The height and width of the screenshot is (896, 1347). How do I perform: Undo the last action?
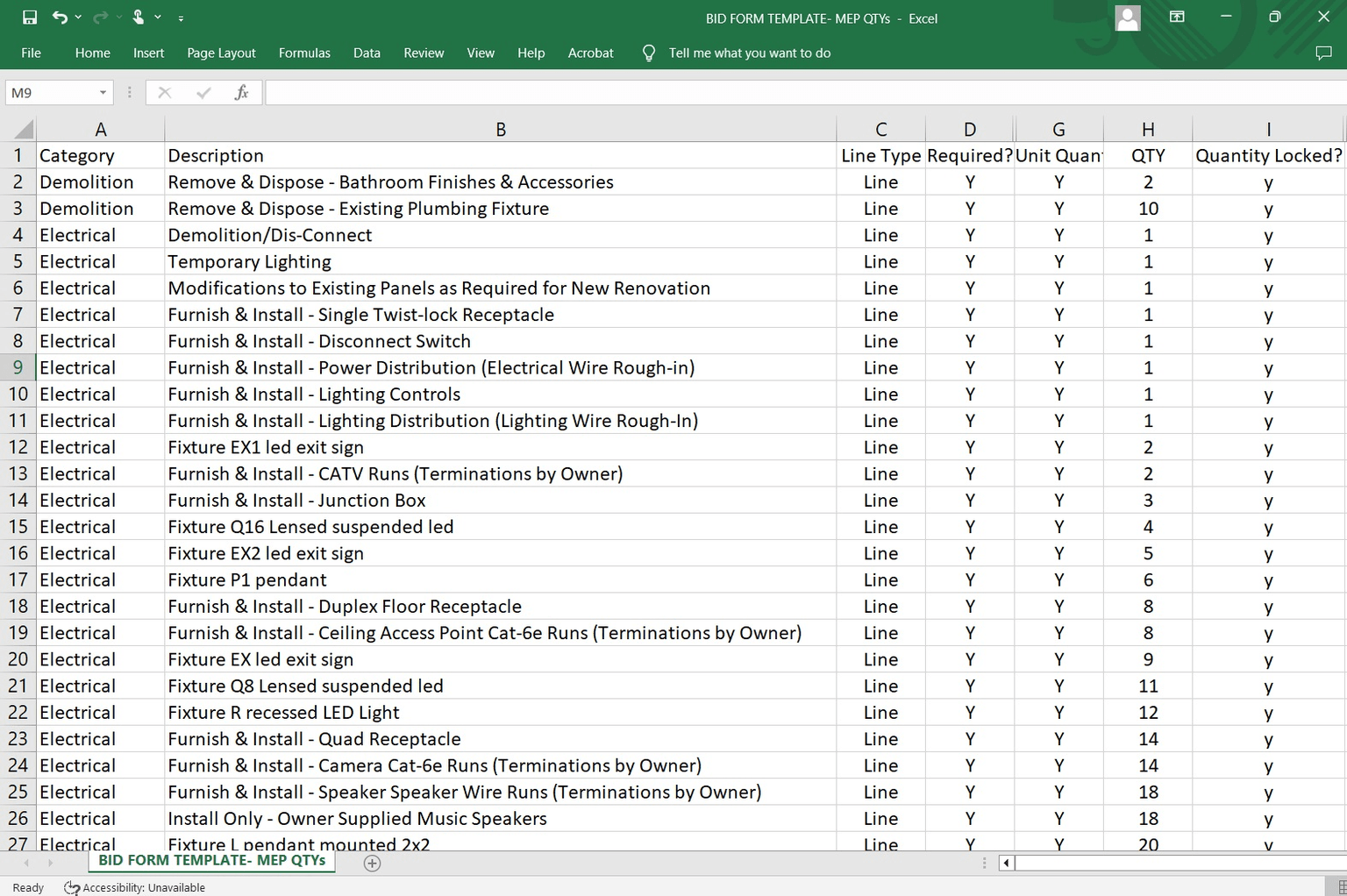pyautogui.click(x=59, y=18)
